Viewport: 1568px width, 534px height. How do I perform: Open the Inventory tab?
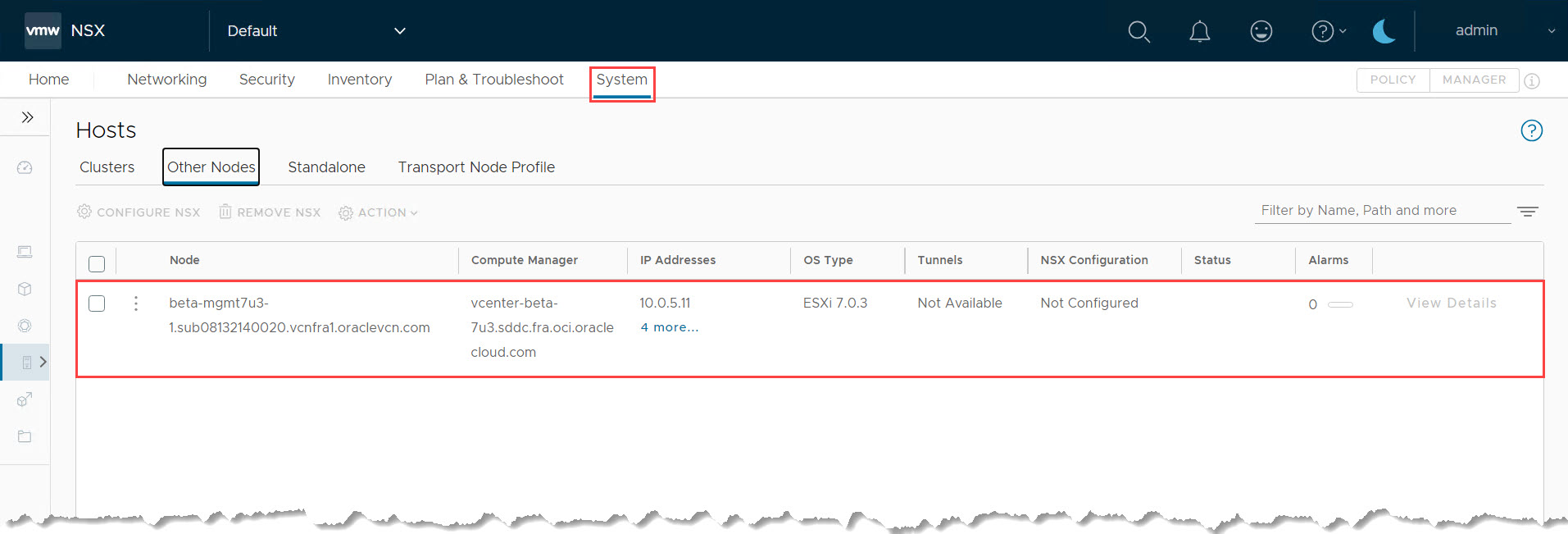tap(359, 80)
